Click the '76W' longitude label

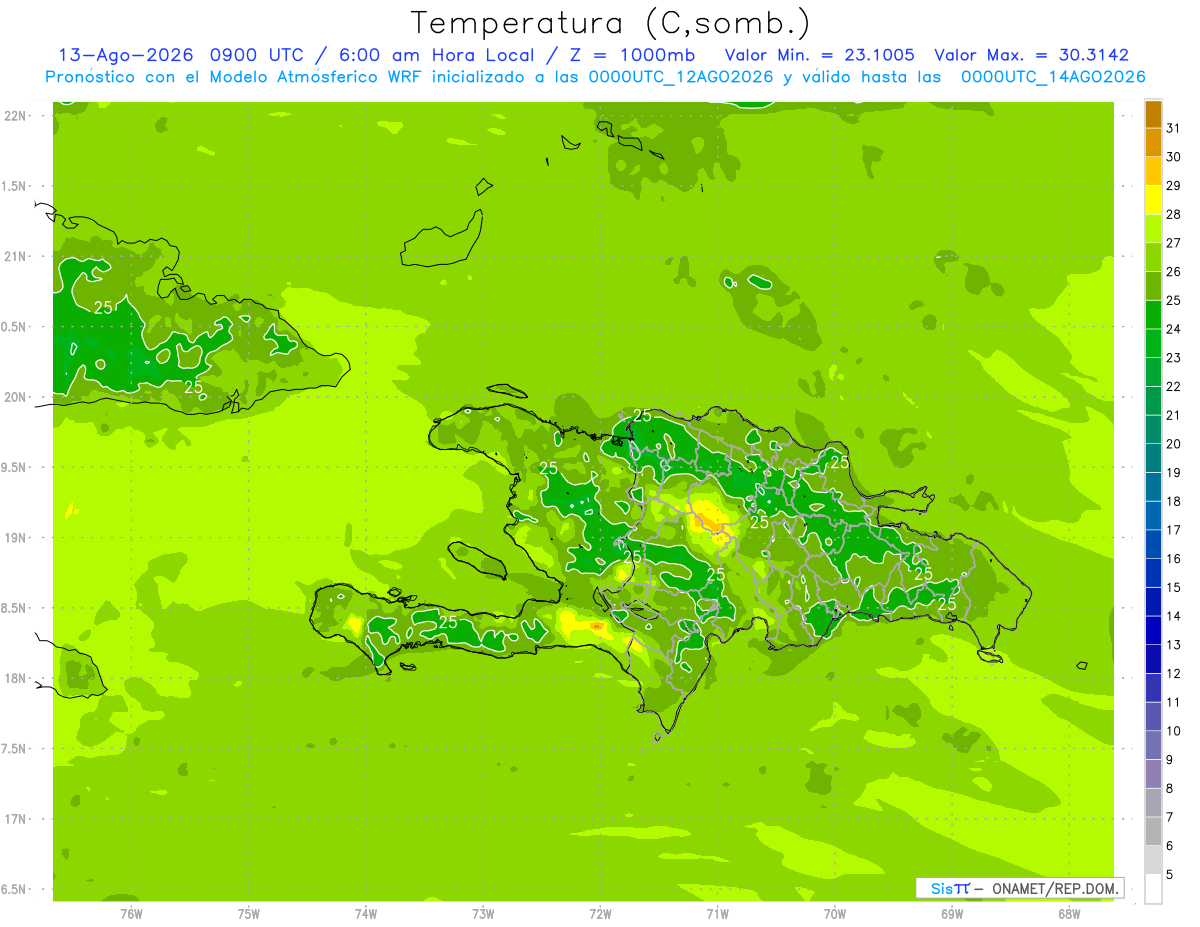pyautogui.click(x=131, y=913)
